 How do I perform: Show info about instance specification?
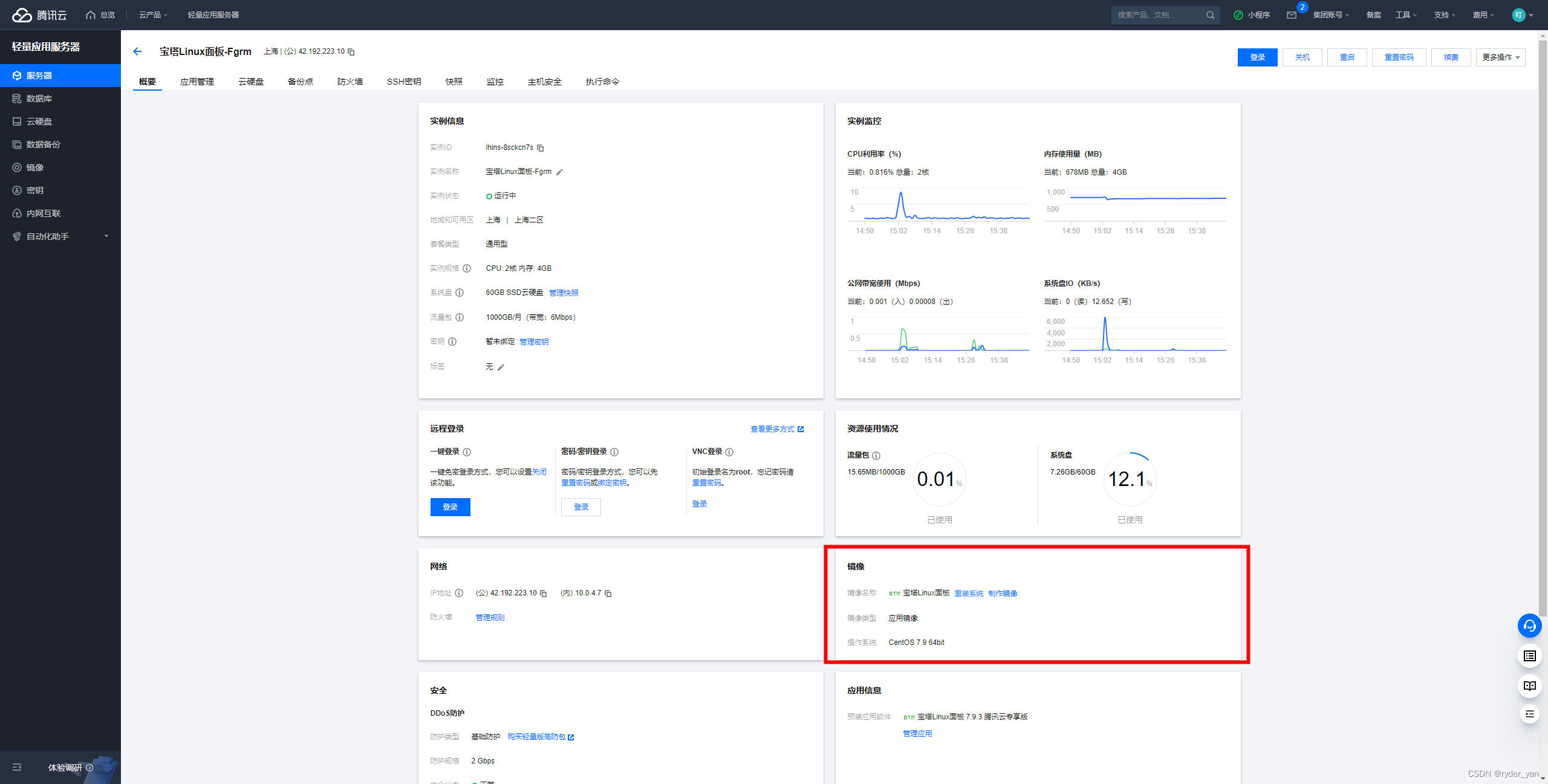click(x=467, y=268)
